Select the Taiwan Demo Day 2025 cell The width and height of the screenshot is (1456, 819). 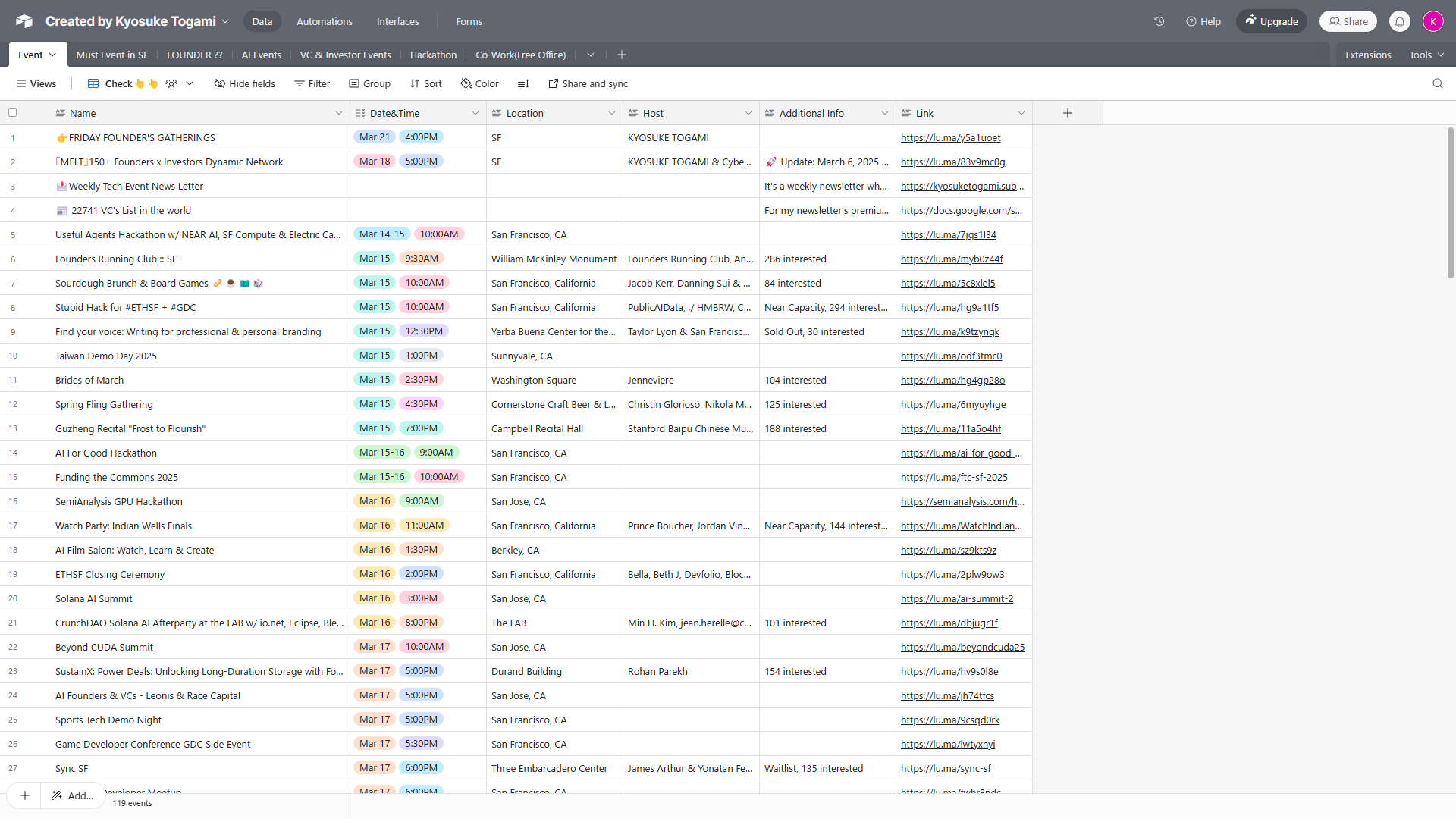click(198, 356)
